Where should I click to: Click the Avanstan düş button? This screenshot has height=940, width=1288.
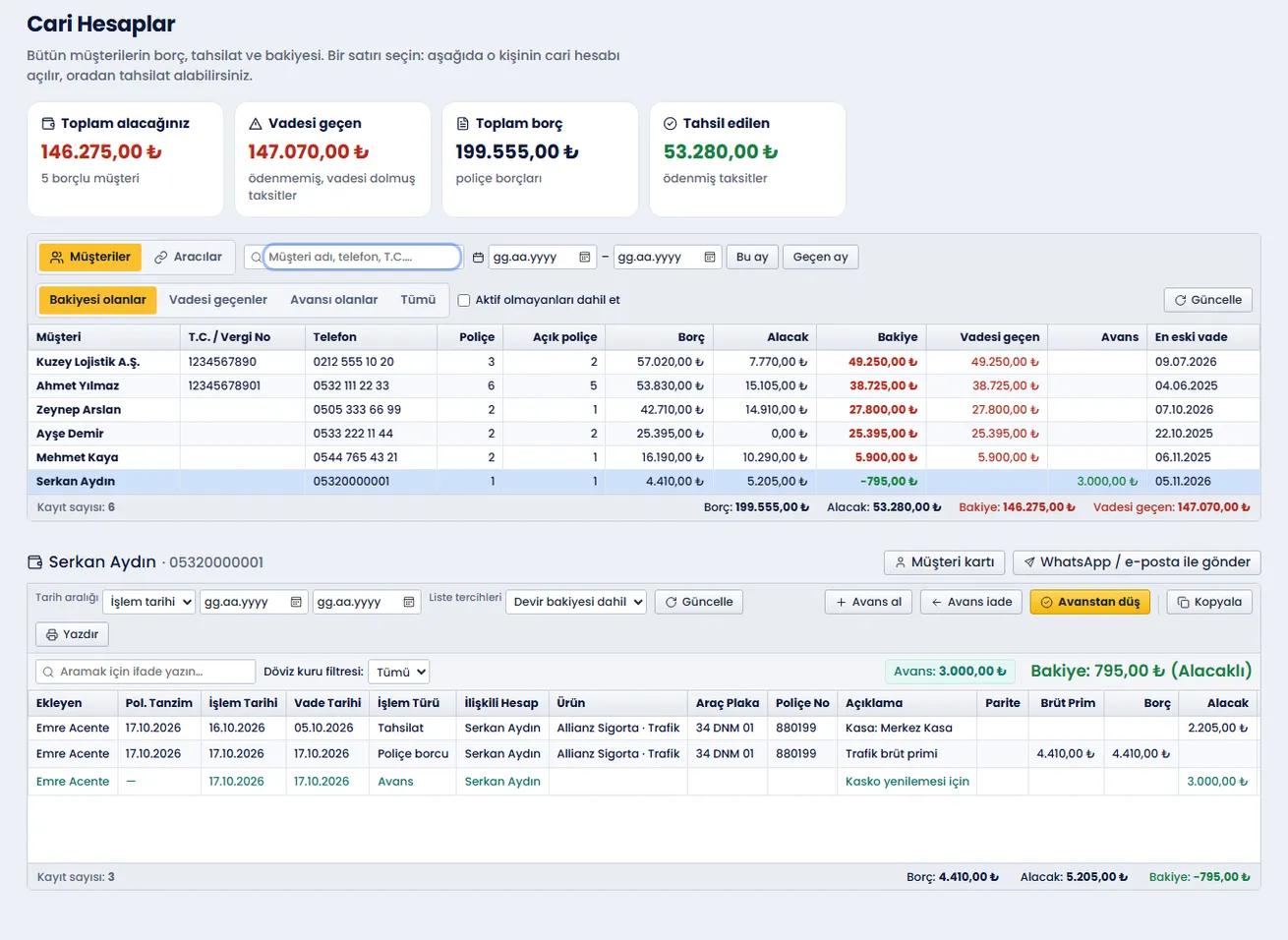tap(1090, 602)
